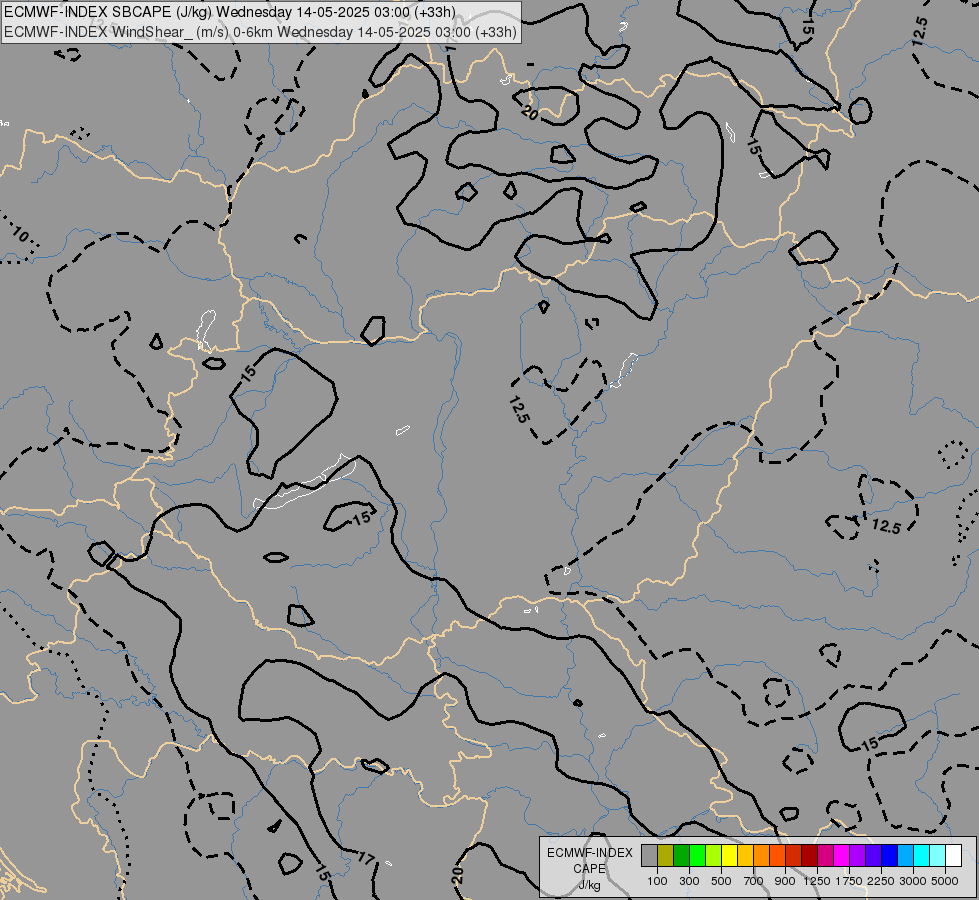Click the legend value 3000
Screen dimensions: 979x900
[x=913, y=881]
